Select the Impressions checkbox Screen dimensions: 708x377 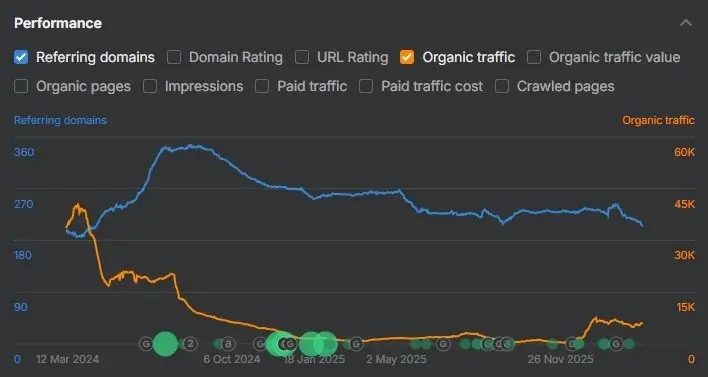(150, 86)
